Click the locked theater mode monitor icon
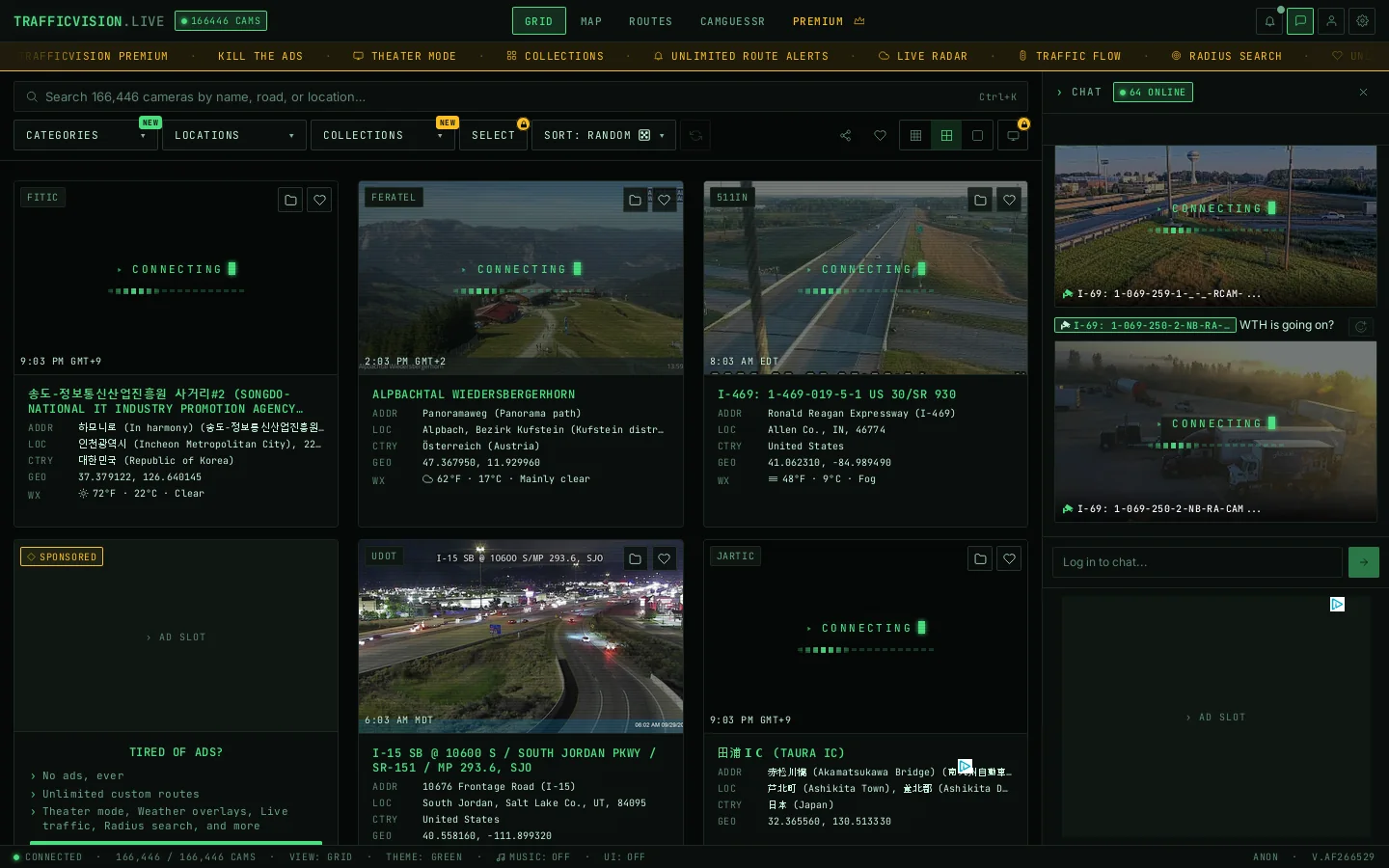The image size is (1389, 868). coord(1013,136)
